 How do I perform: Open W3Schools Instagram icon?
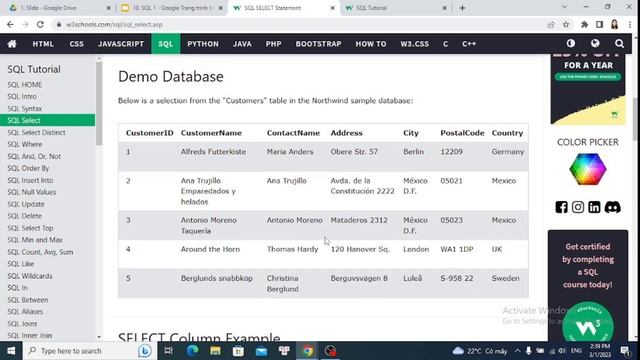578,207
